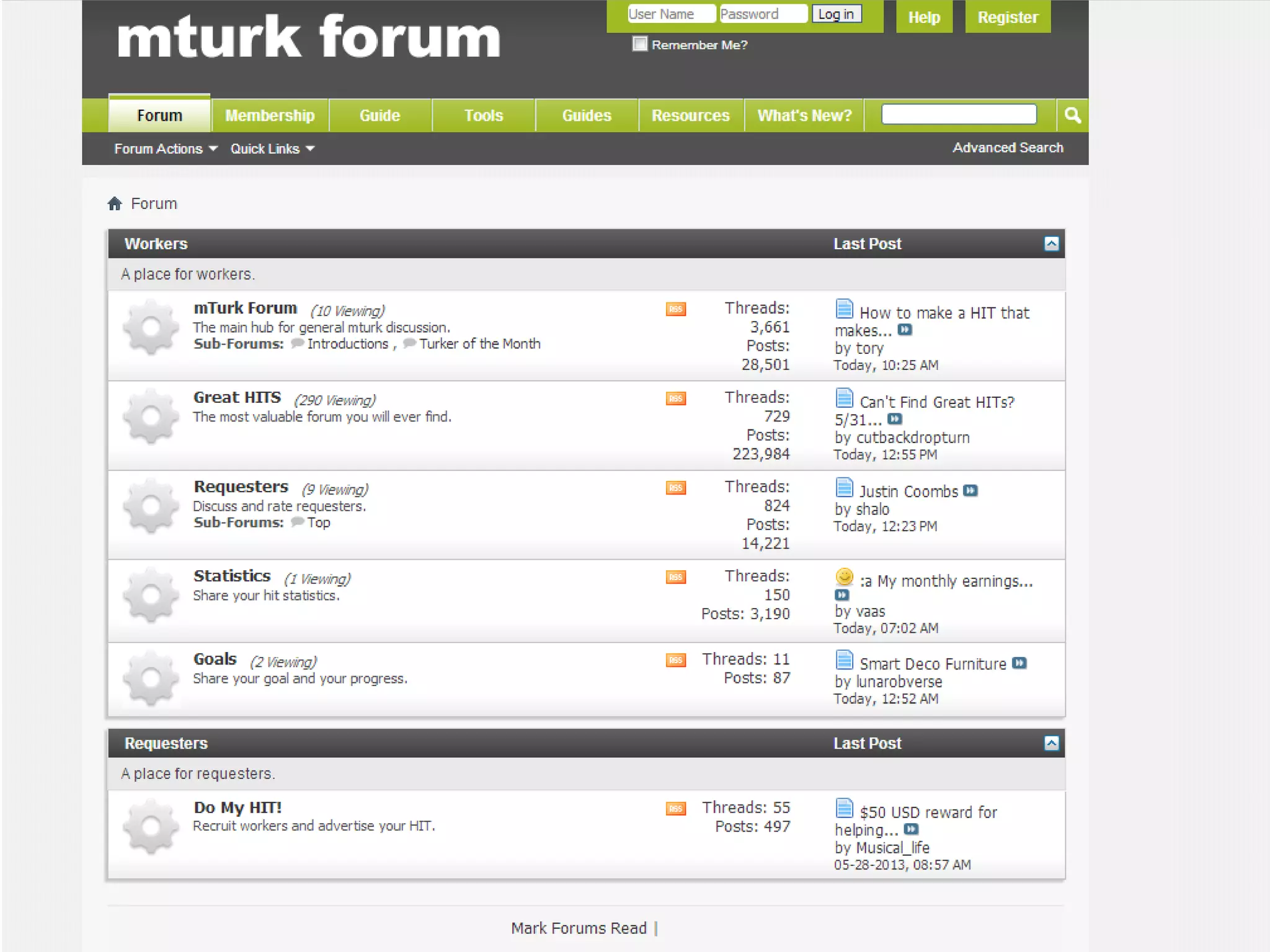
Task: Open the Forum Actions dropdown
Action: (x=166, y=149)
